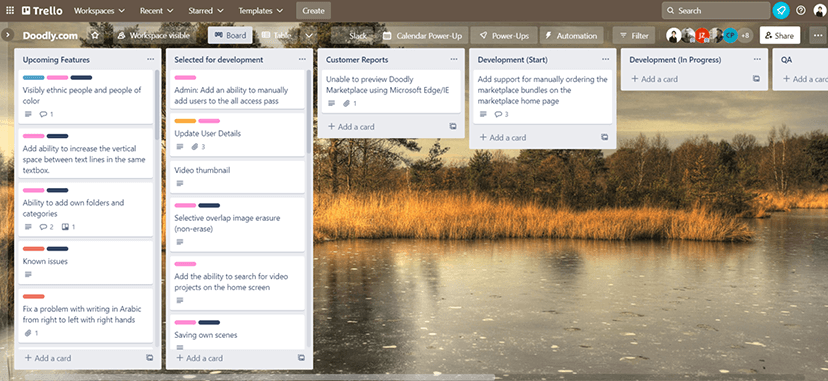Open Development (In Progress) list actions menu
This screenshot has height=381, width=828.
coord(757,60)
